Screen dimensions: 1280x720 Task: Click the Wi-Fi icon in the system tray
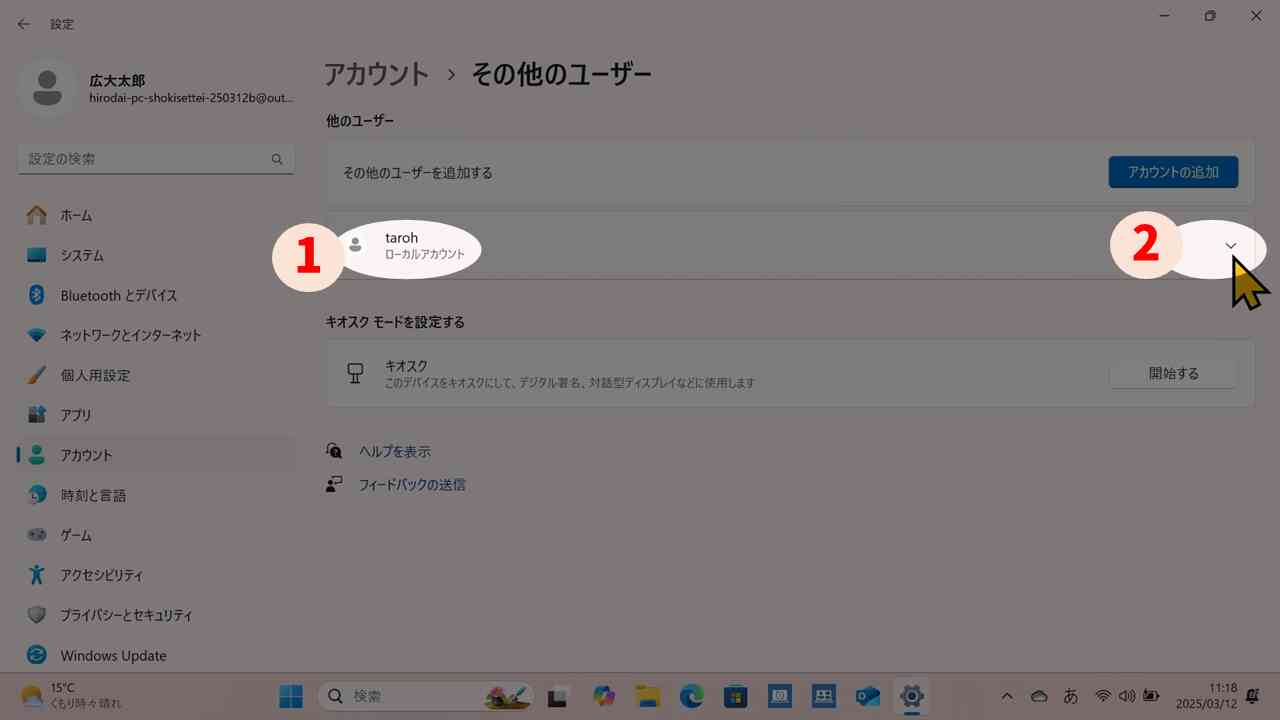coord(1103,696)
